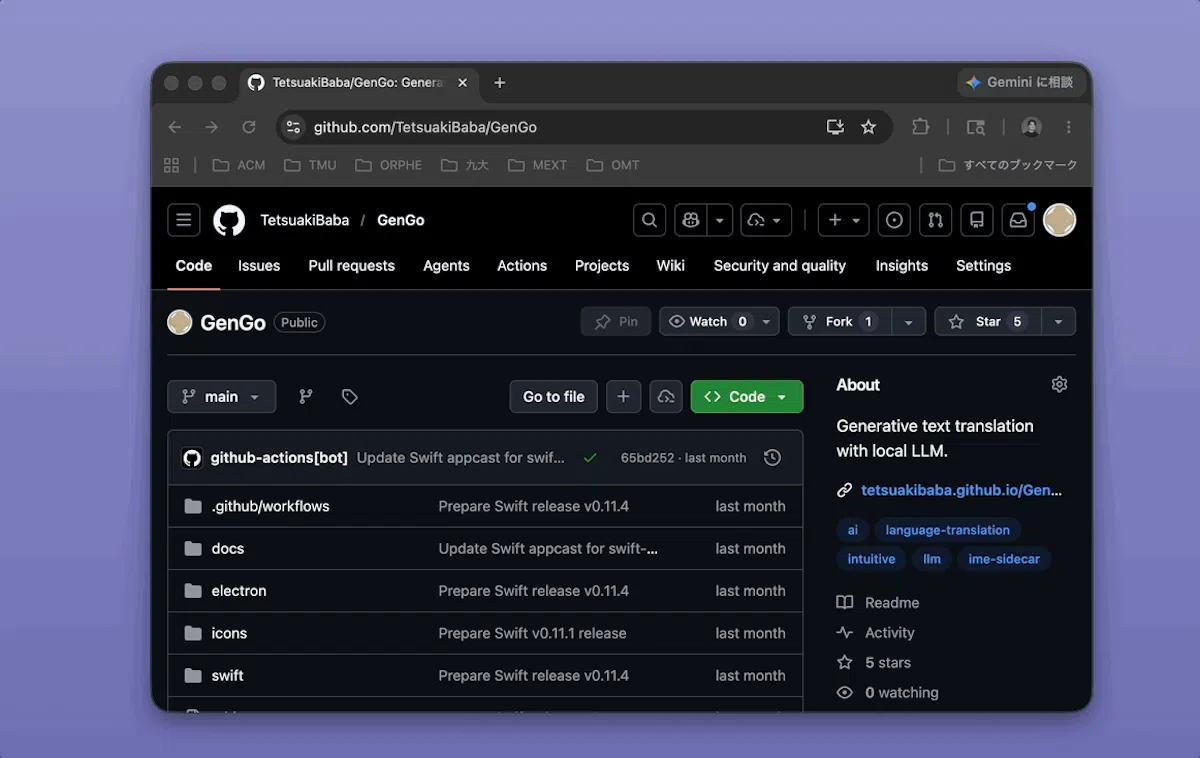This screenshot has height=758, width=1200.
Task: Open the Agents tab
Action: (446, 266)
